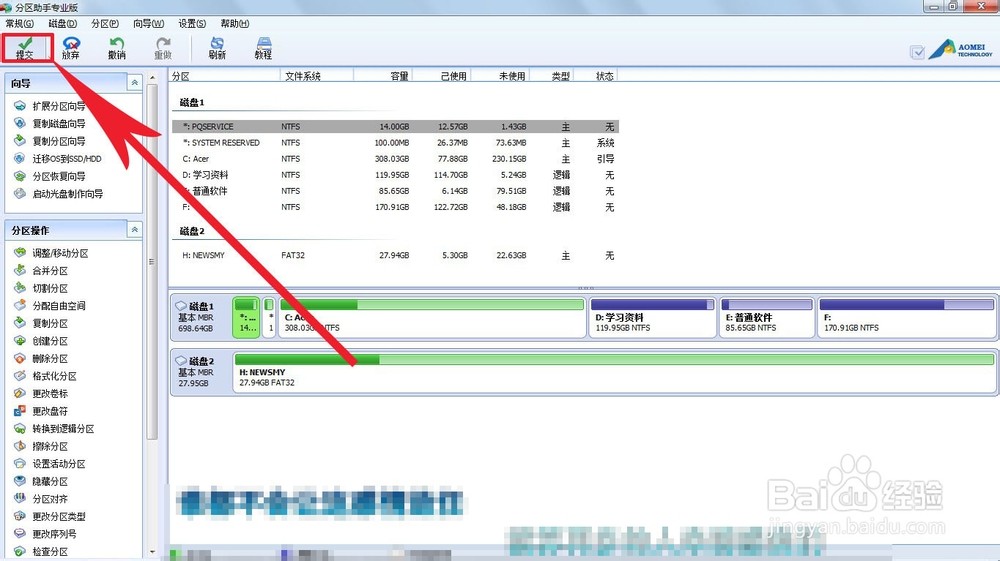The height and width of the screenshot is (561, 1000).
Task: Launch 迁移OS到SSD/HDD wizard
Action: (66, 159)
